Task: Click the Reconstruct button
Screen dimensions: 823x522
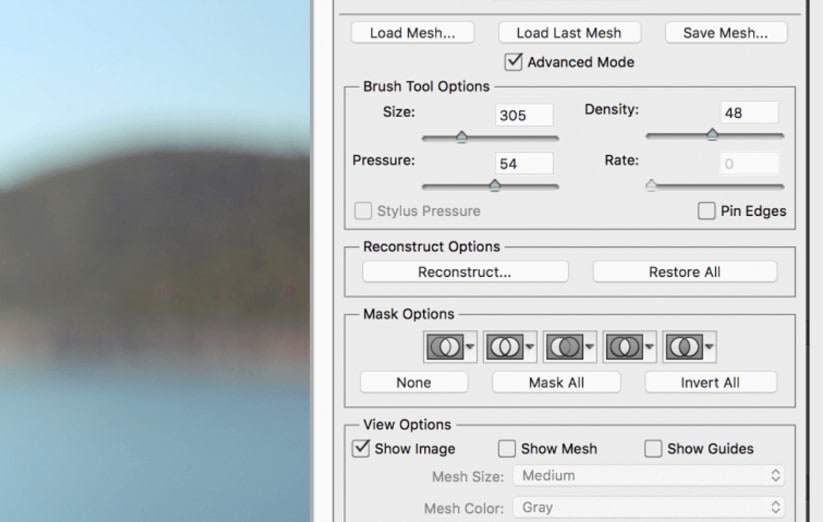Action: (x=465, y=272)
